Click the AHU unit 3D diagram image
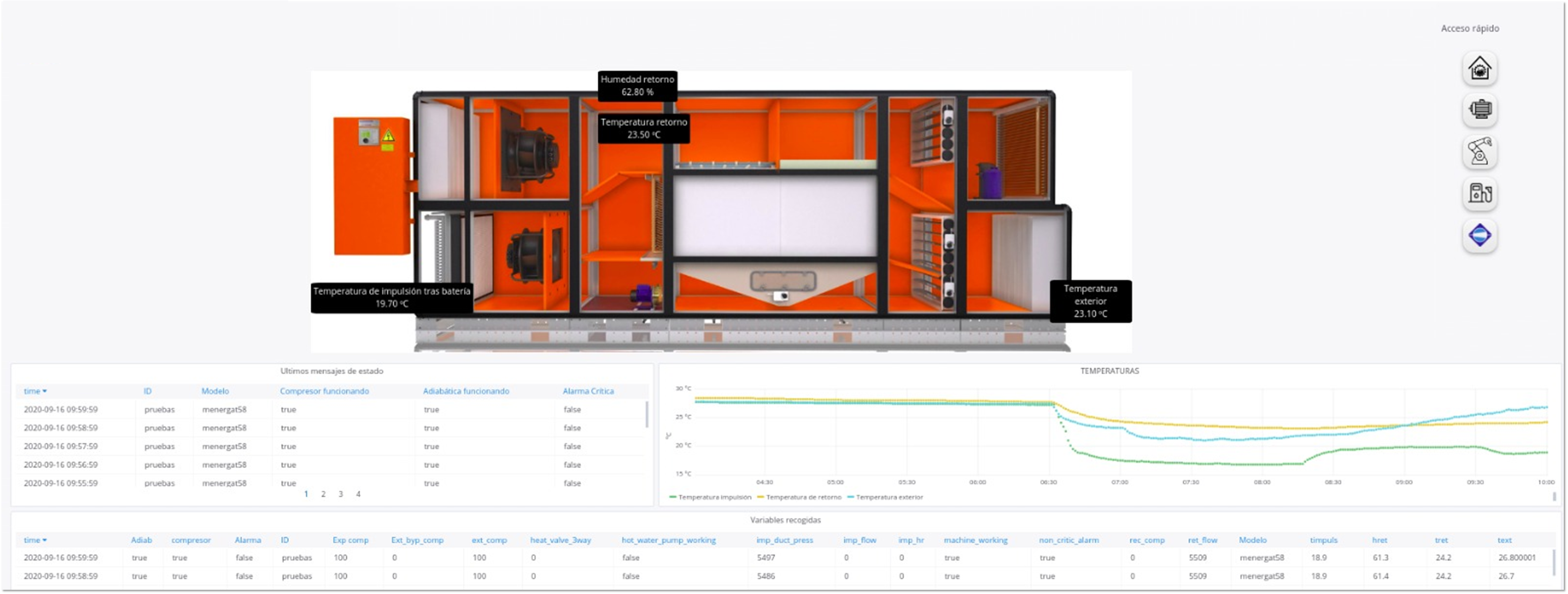Viewport: 1568px width, 594px height. tap(721, 211)
